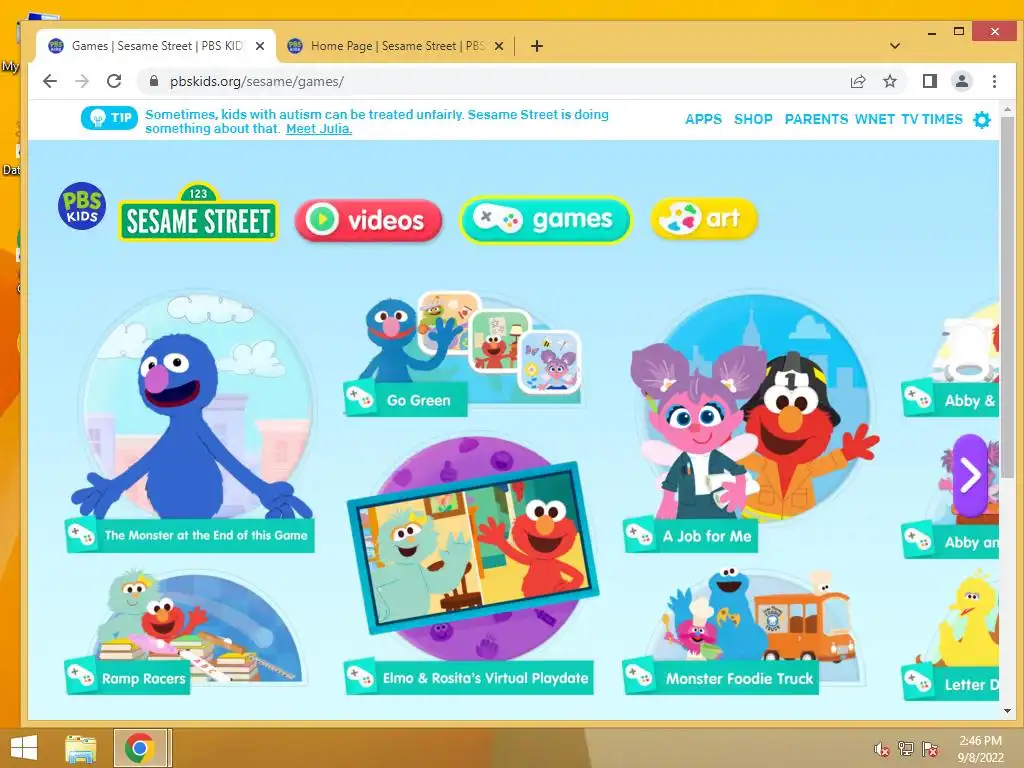Expand the tab search dropdown arrow
1024x768 pixels.
point(895,46)
